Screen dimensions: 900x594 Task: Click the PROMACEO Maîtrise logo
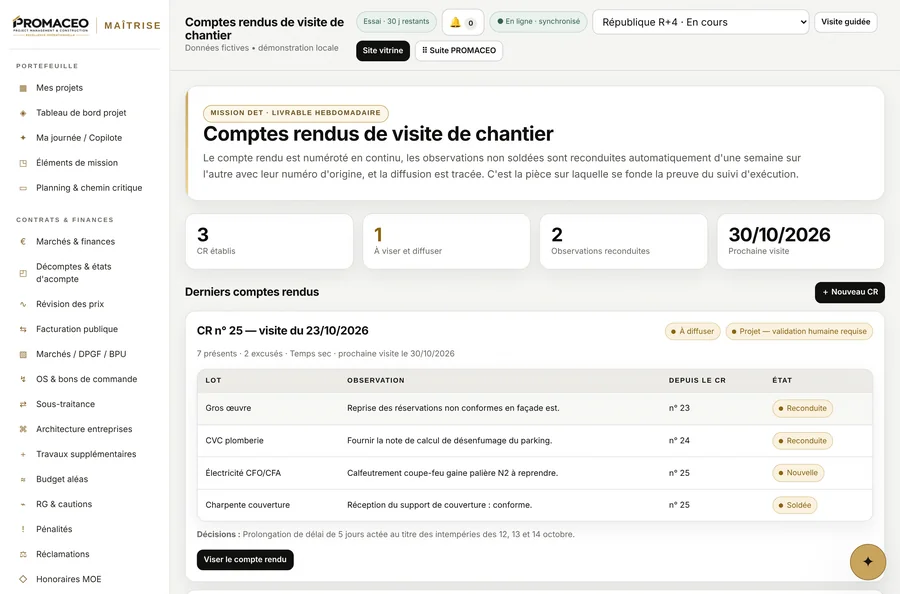tap(87, 26)
